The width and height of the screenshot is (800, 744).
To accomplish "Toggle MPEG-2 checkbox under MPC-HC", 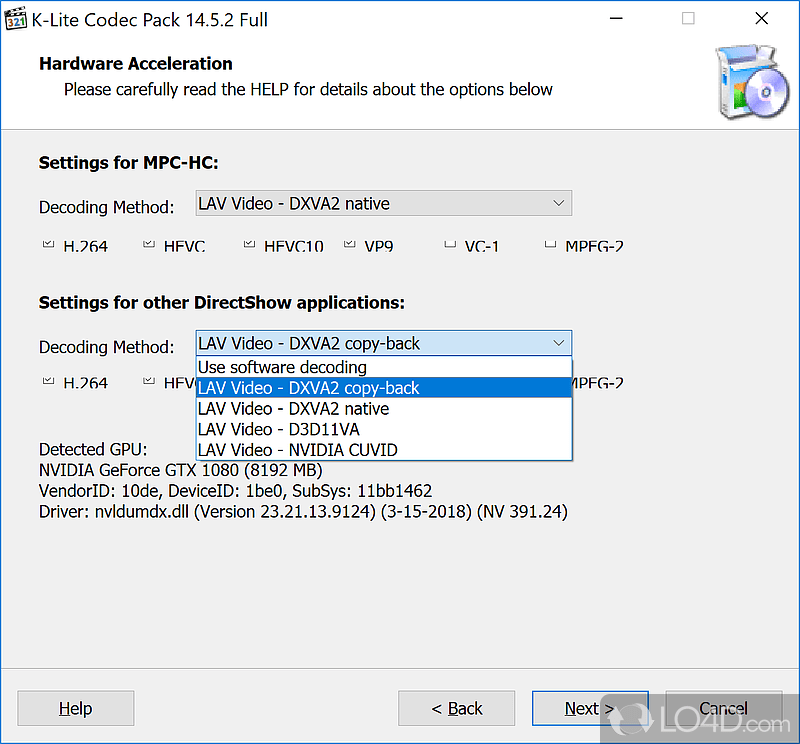I will click(549, 242).
